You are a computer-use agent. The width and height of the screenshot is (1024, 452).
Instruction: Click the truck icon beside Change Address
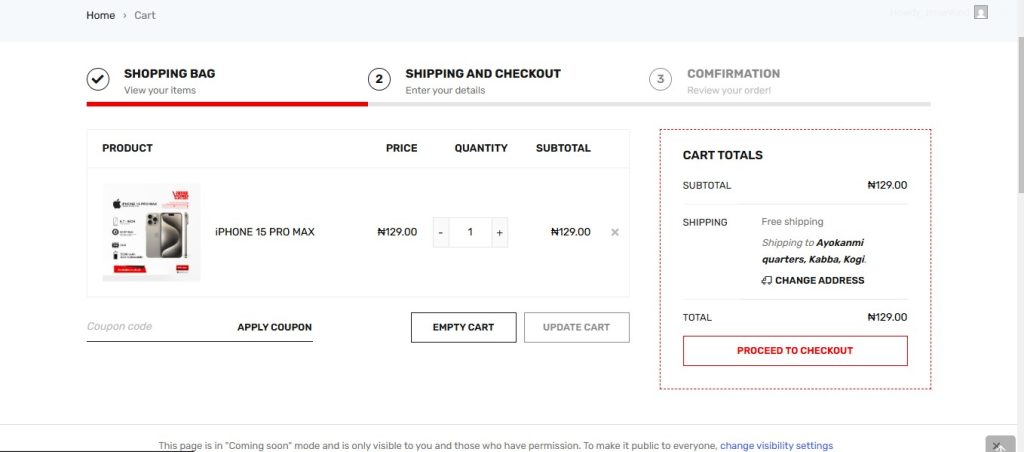[766, 281]
